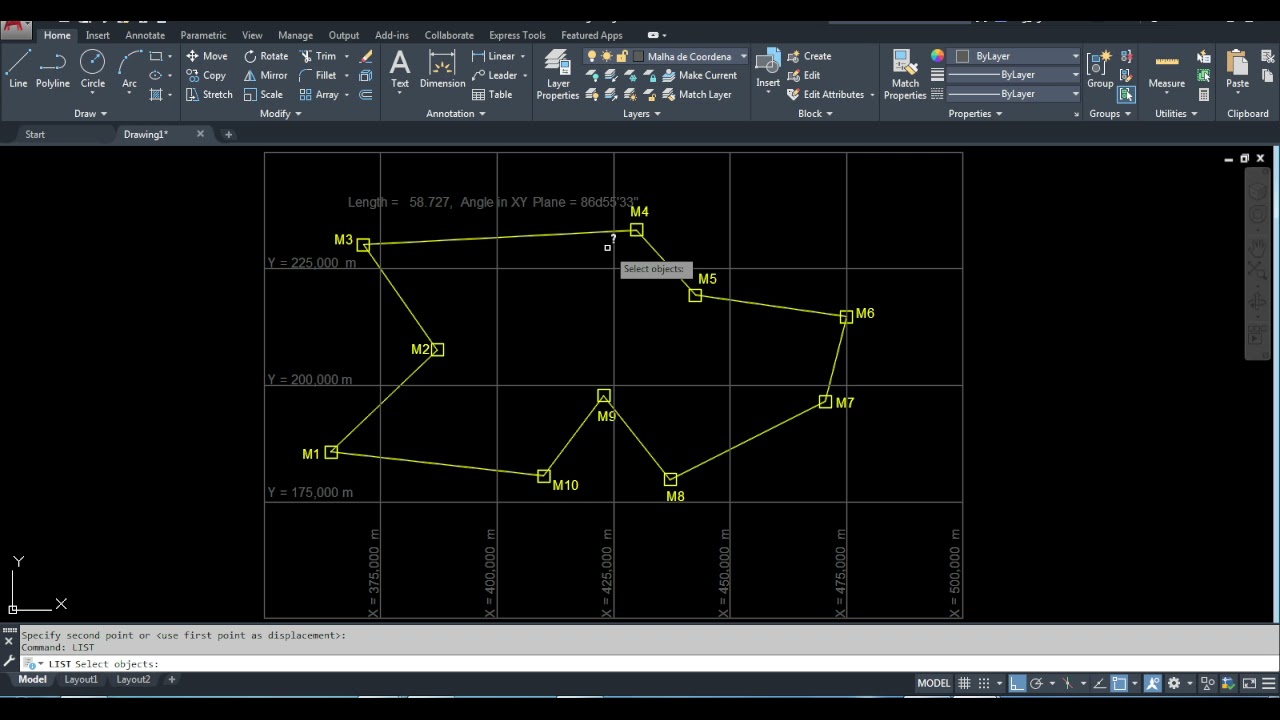
Task: Click the Array tool
Action: [319, 94]
